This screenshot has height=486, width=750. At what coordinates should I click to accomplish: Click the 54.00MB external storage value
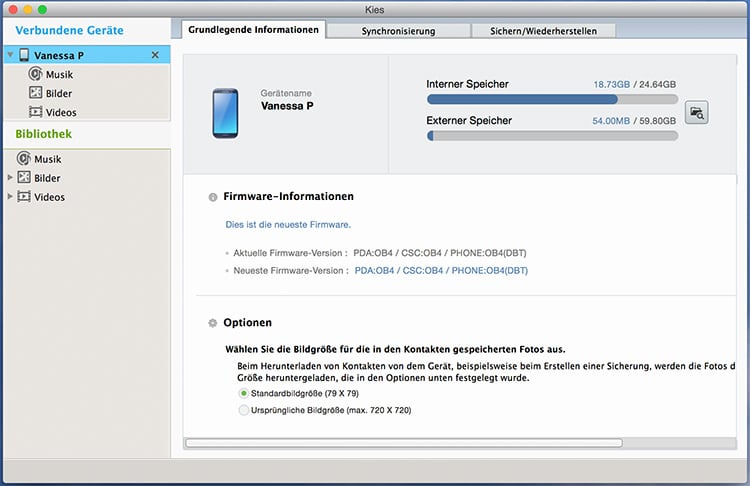click(x=611, y=121)
